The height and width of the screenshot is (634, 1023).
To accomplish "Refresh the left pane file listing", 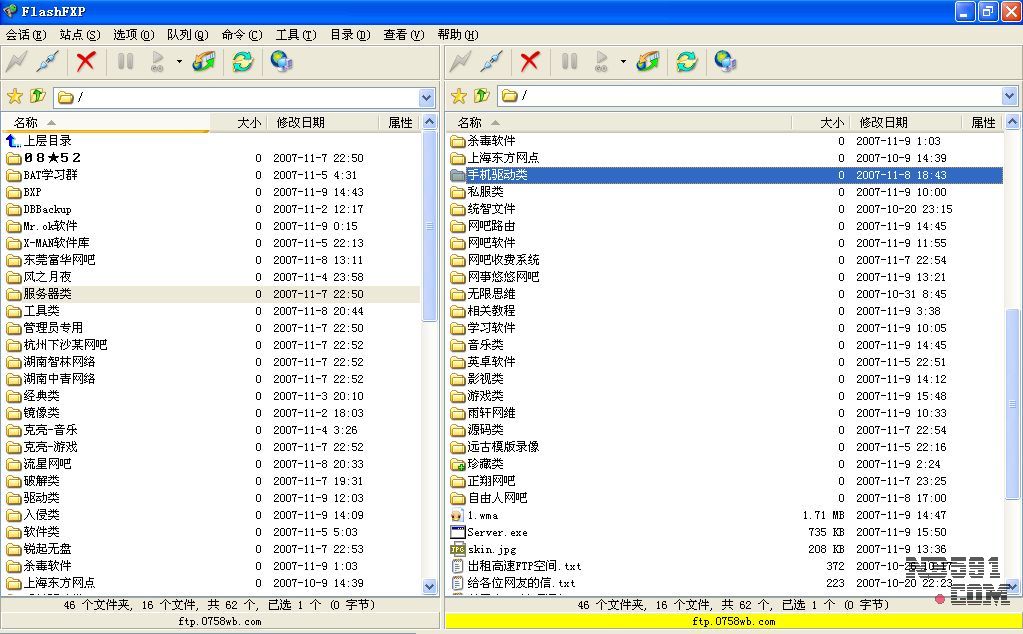I will (243, 62).
